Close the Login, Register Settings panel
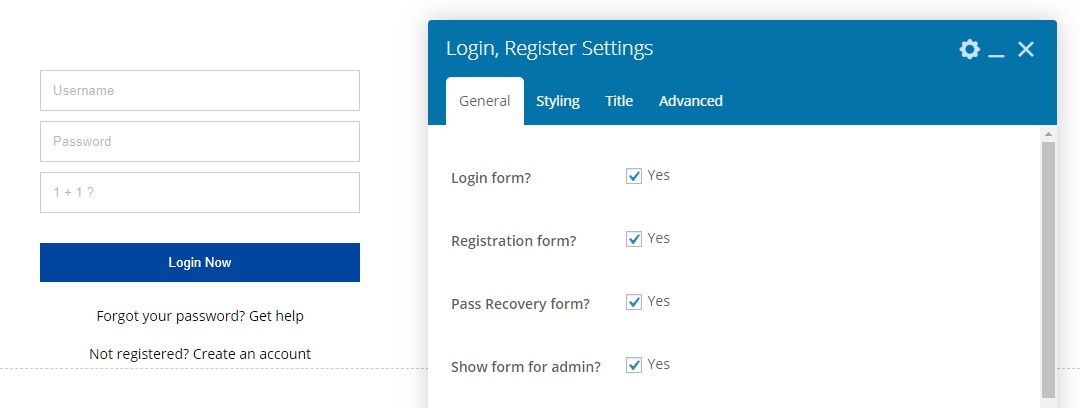Screen dimensions: 1080x408 (1025, 49)
